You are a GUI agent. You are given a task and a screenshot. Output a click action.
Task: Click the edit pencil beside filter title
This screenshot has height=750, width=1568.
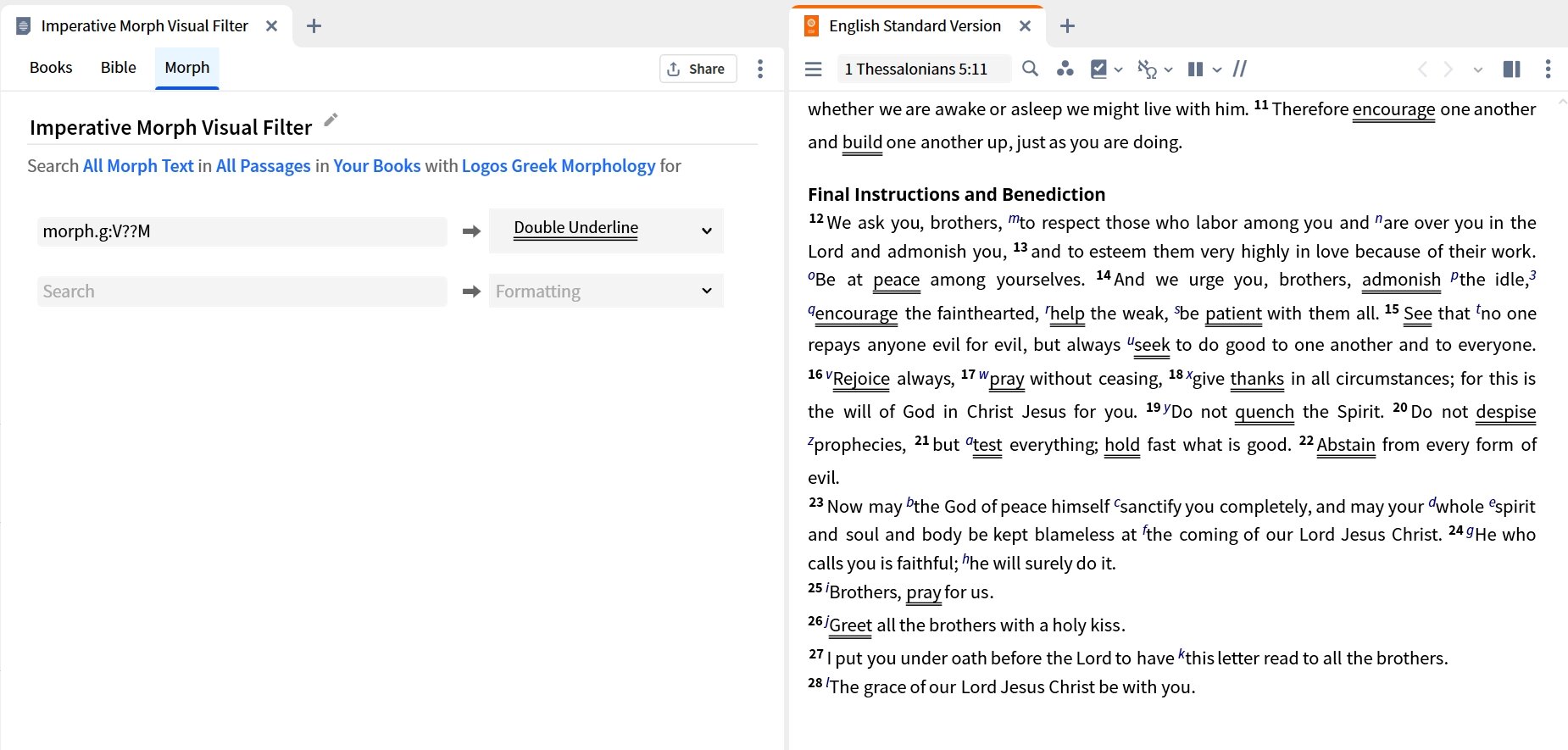coord(331,120)
